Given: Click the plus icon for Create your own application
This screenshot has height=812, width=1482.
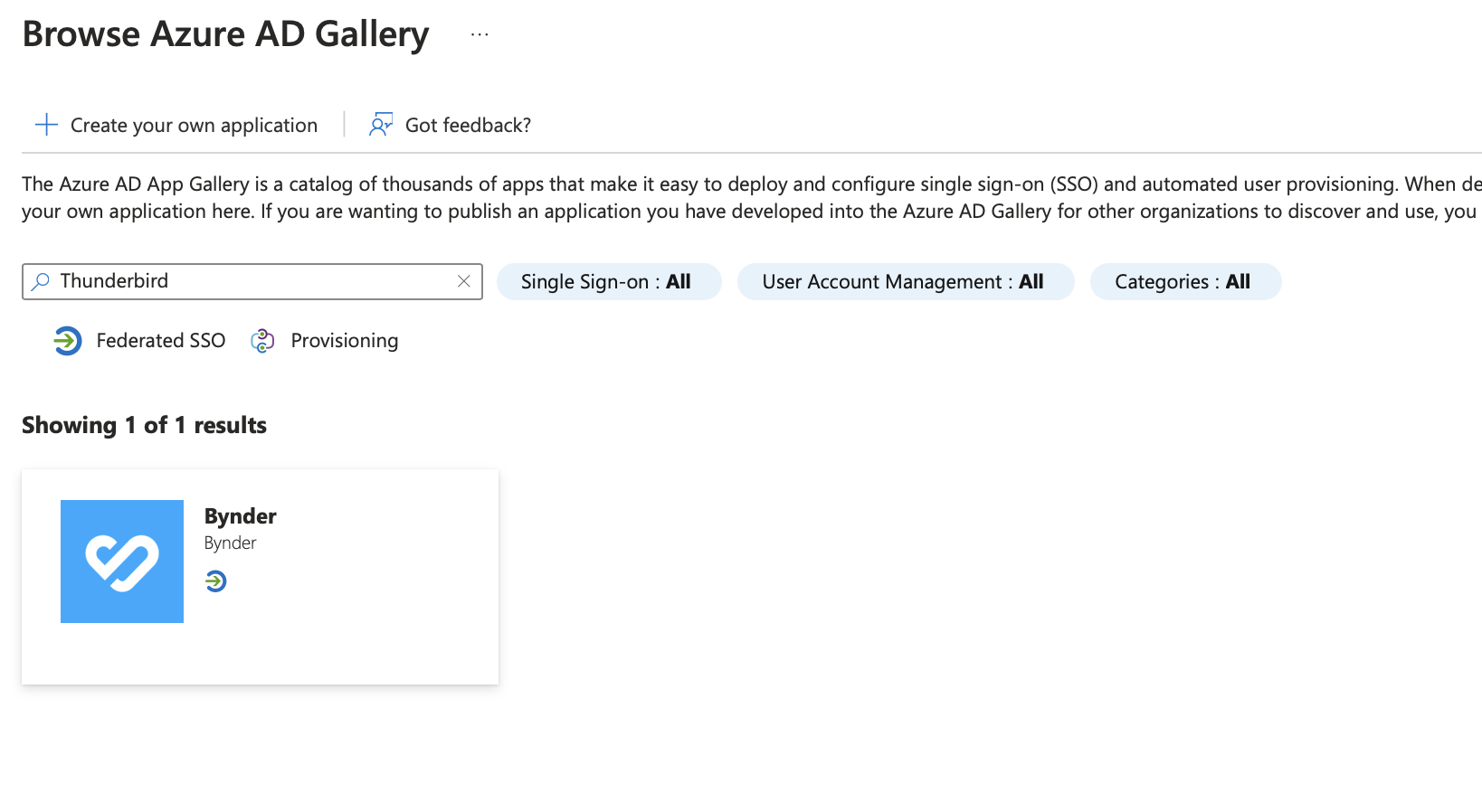Looking at the screenshot, I should click(x=46, y=125).
